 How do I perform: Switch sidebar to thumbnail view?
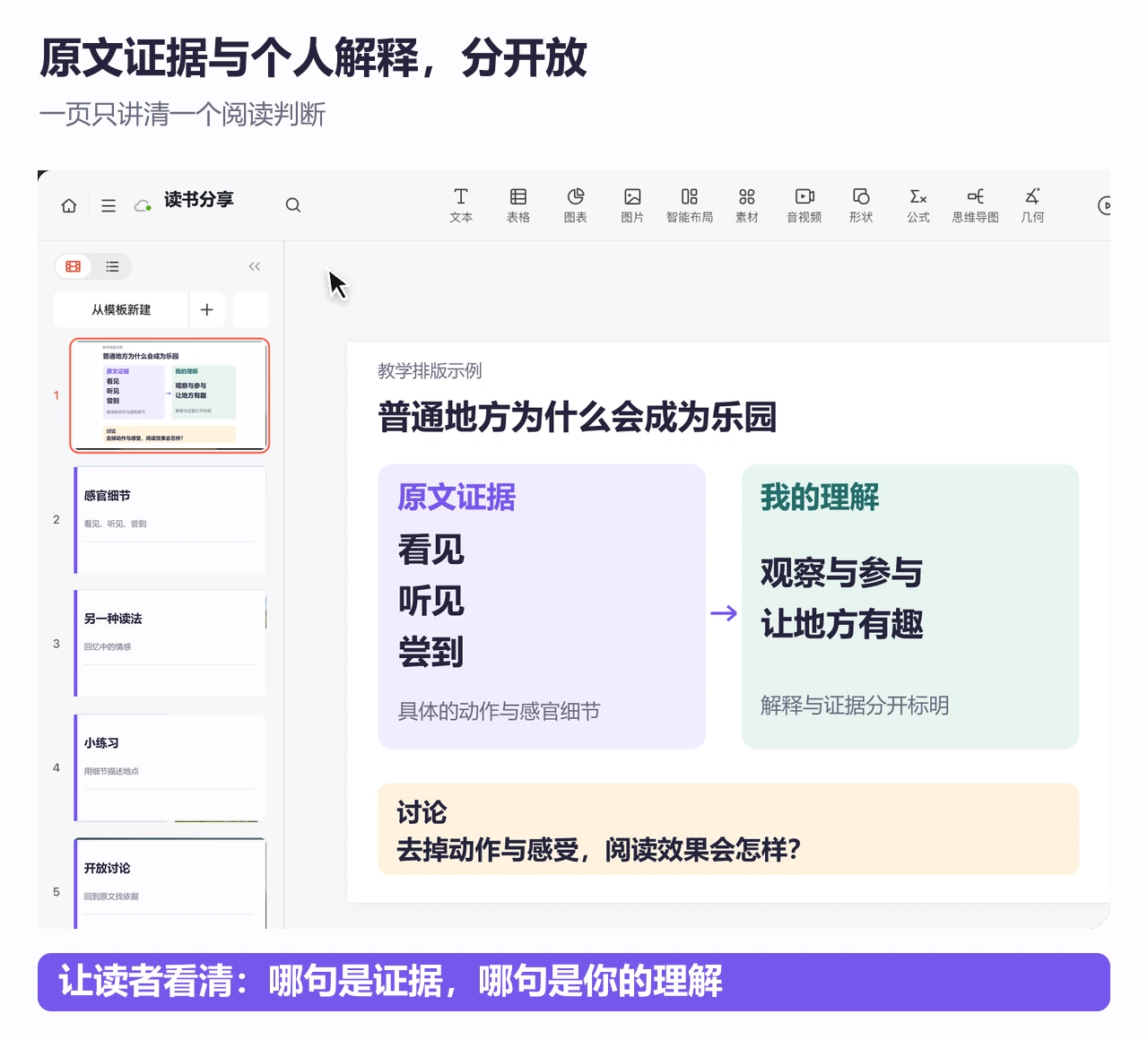74,266
